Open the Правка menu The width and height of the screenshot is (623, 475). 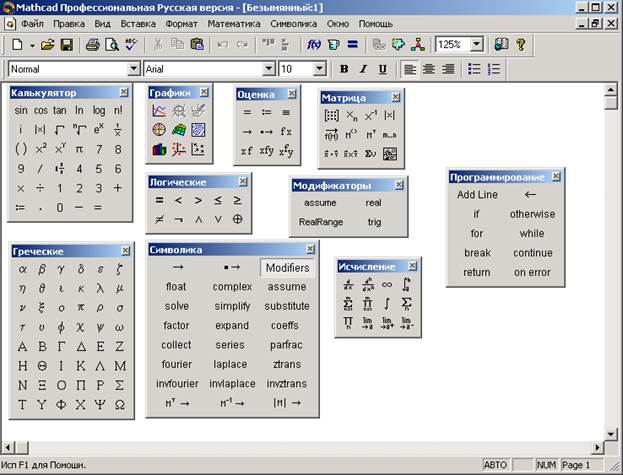[69, 24]
